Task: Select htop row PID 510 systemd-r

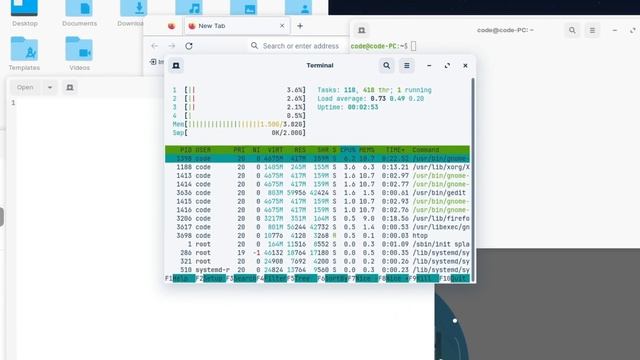Action: [317, 270]
